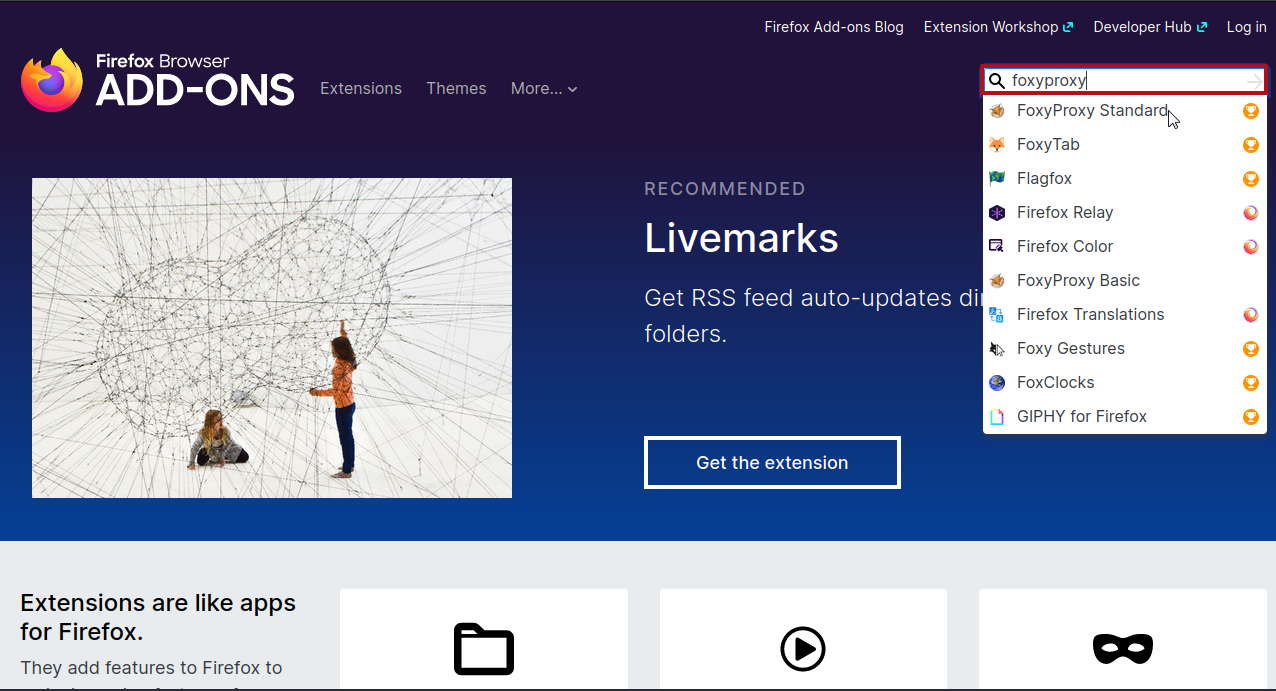Click the trophy badge beside GIPHY for Firefox
The height and width of the screenshot is (691, 1276).
[x=1250, y=417]
